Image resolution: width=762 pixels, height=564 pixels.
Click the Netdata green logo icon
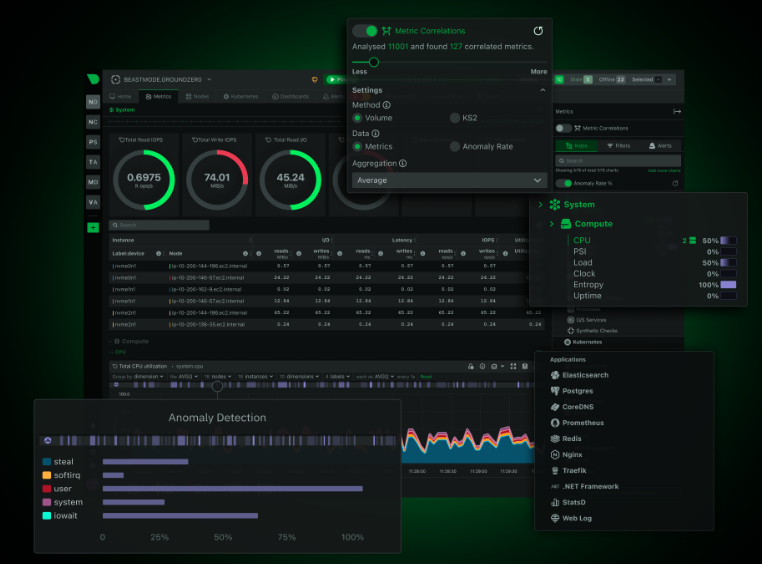[93, 79]
